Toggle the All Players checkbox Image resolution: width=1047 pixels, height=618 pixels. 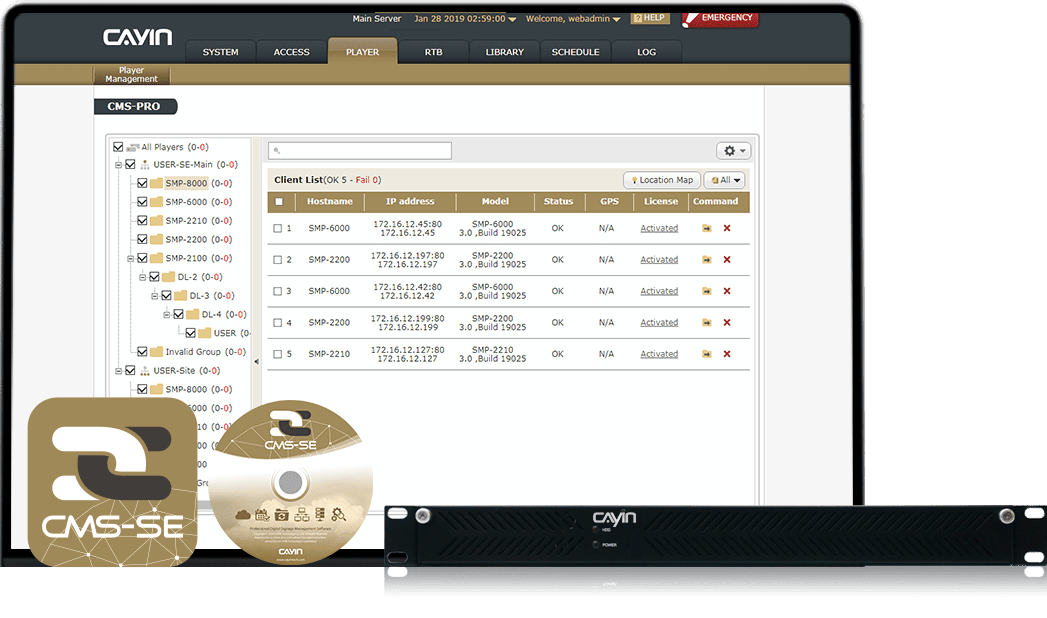(x=119, y=147)
